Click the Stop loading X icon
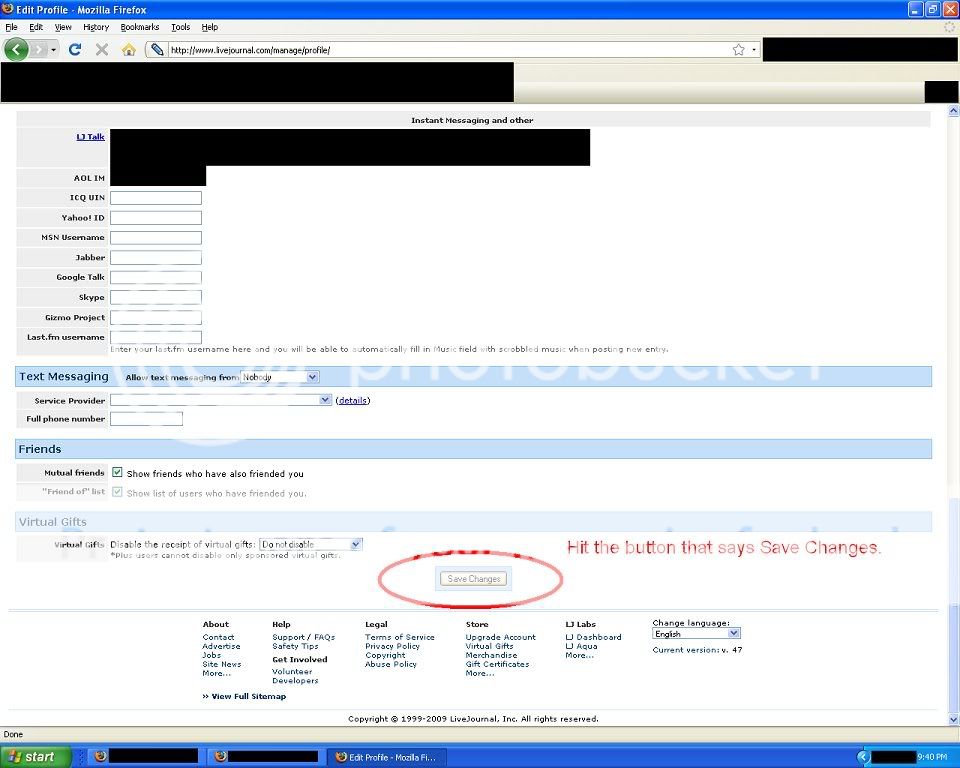The height and width of the screenshot is (768, 960). pyautogui.click(x=102, y=49)
